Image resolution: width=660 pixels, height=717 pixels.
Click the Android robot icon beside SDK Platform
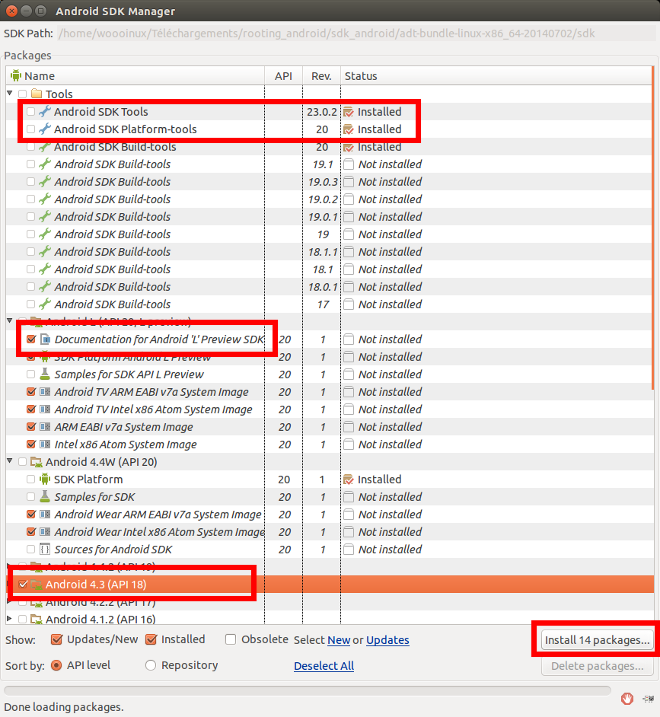click(45, 479)
